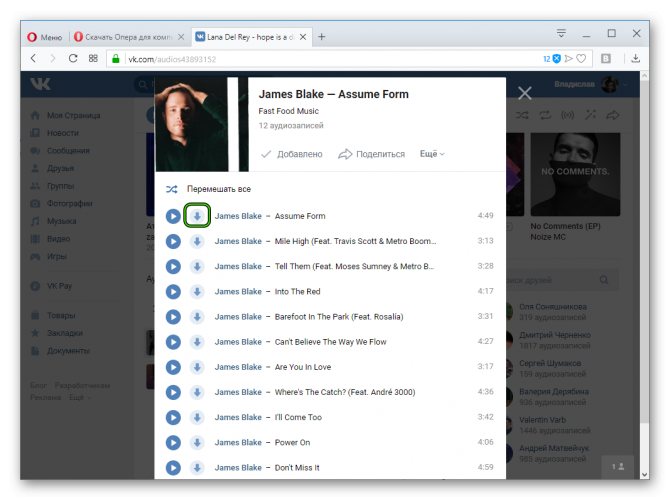
Task: Play Where's The Catch track
Action: click(x=173, y=393)
